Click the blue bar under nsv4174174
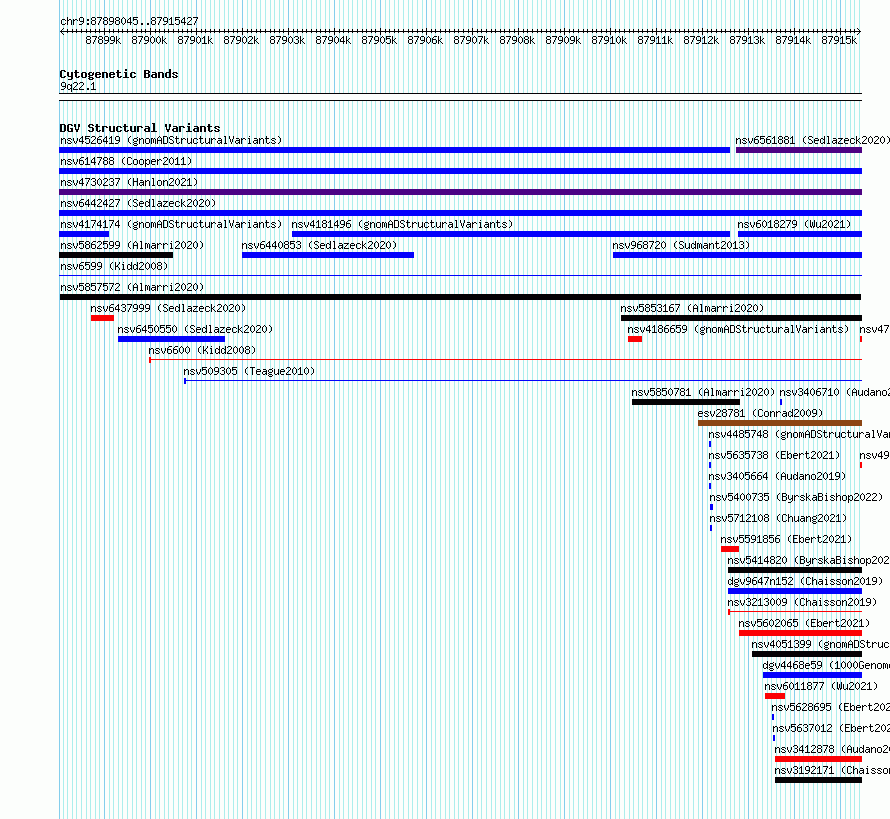The image size is (890, 819). tap(84, 234)
